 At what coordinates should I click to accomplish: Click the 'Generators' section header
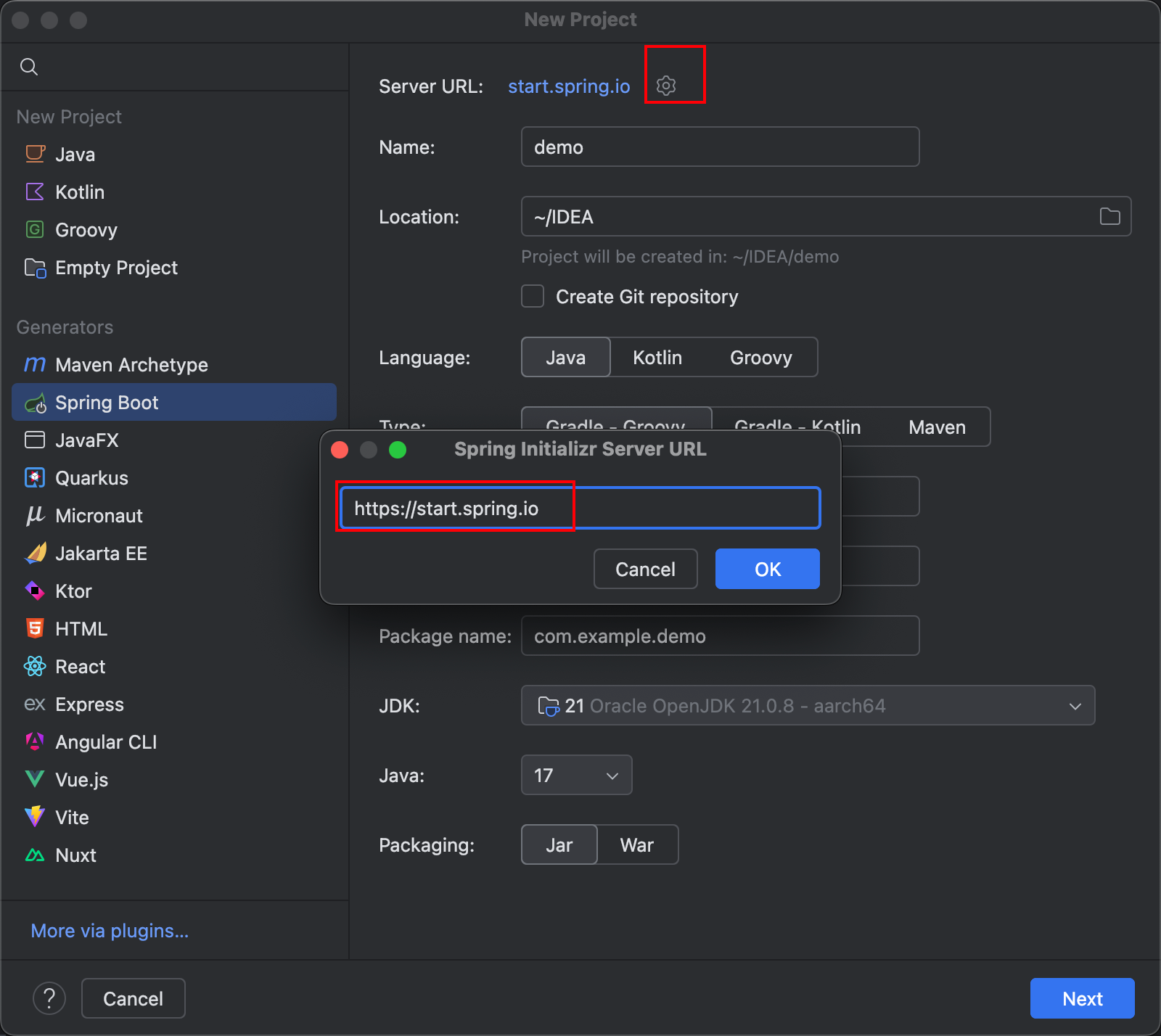(65, 326)
